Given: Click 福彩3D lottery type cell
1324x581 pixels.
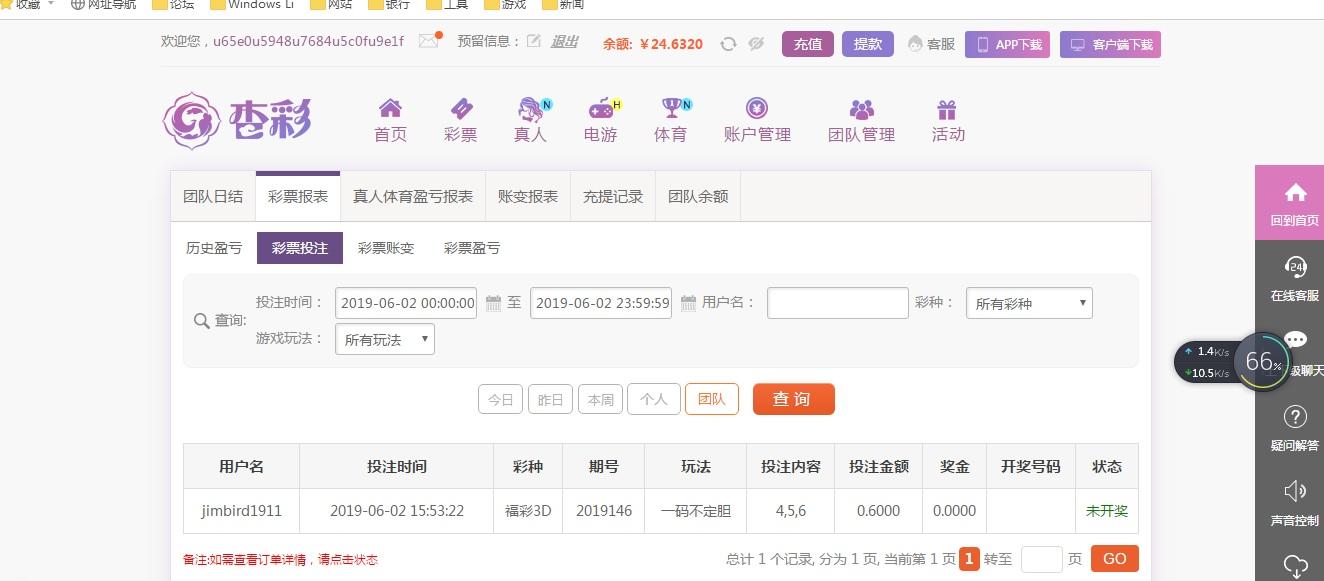Looking at the screenshot, I should tap(528, 511).
